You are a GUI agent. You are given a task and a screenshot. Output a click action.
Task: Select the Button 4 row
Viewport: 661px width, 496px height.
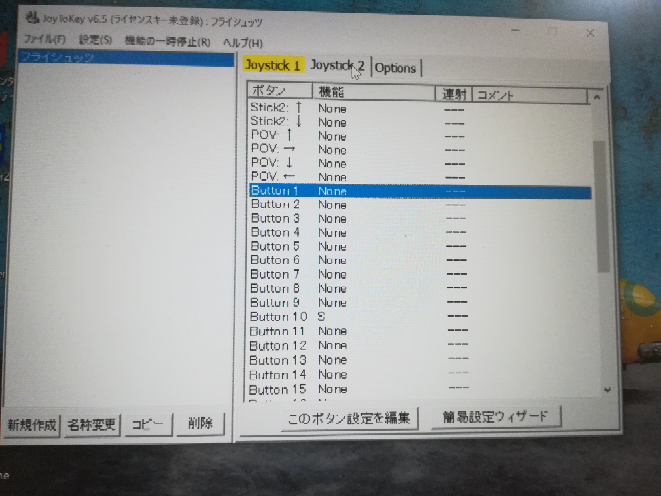coord(420,233)
